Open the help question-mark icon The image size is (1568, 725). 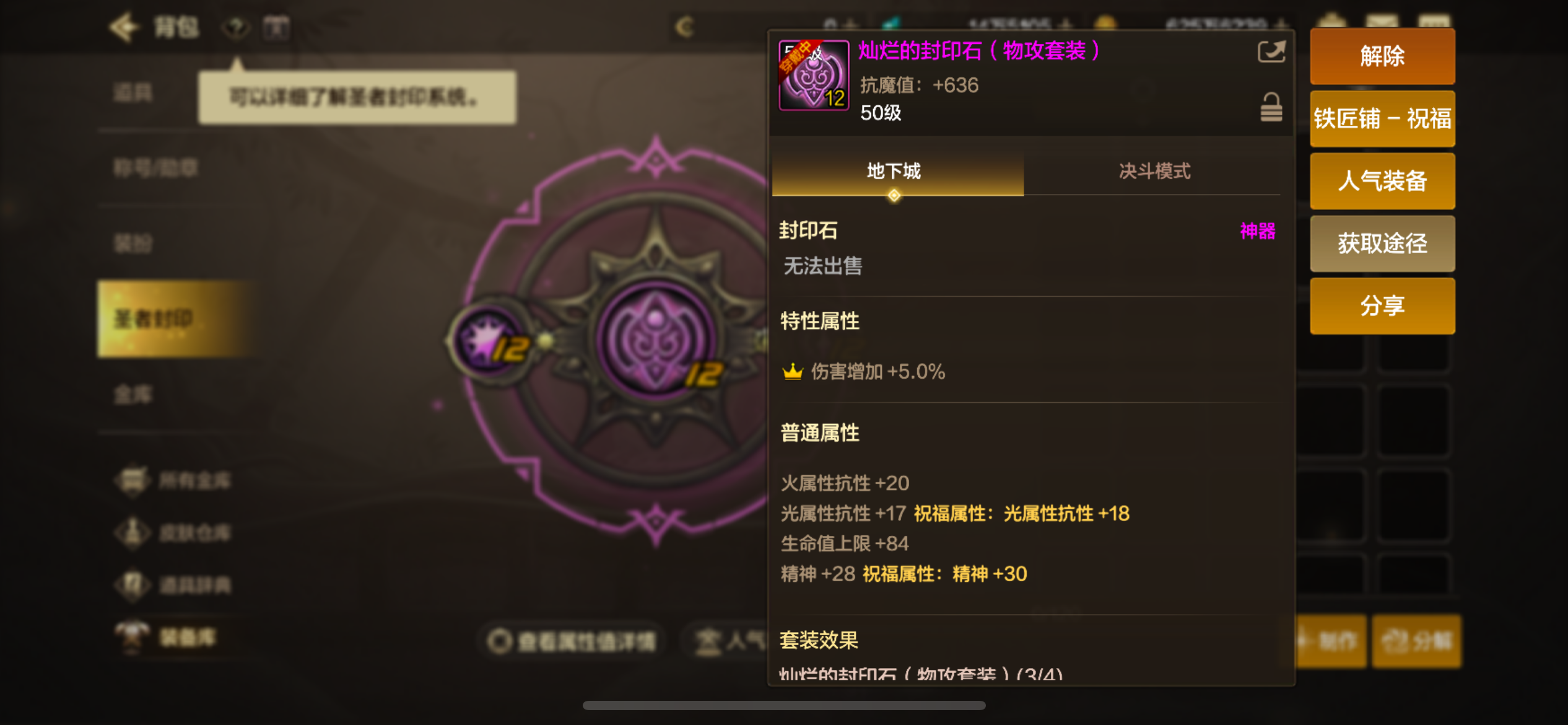[236, 27]
